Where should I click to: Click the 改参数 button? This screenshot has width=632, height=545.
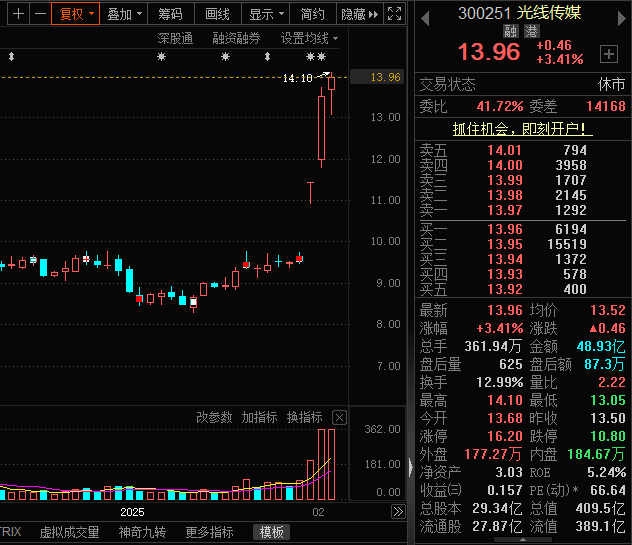(x=213, y=417)
